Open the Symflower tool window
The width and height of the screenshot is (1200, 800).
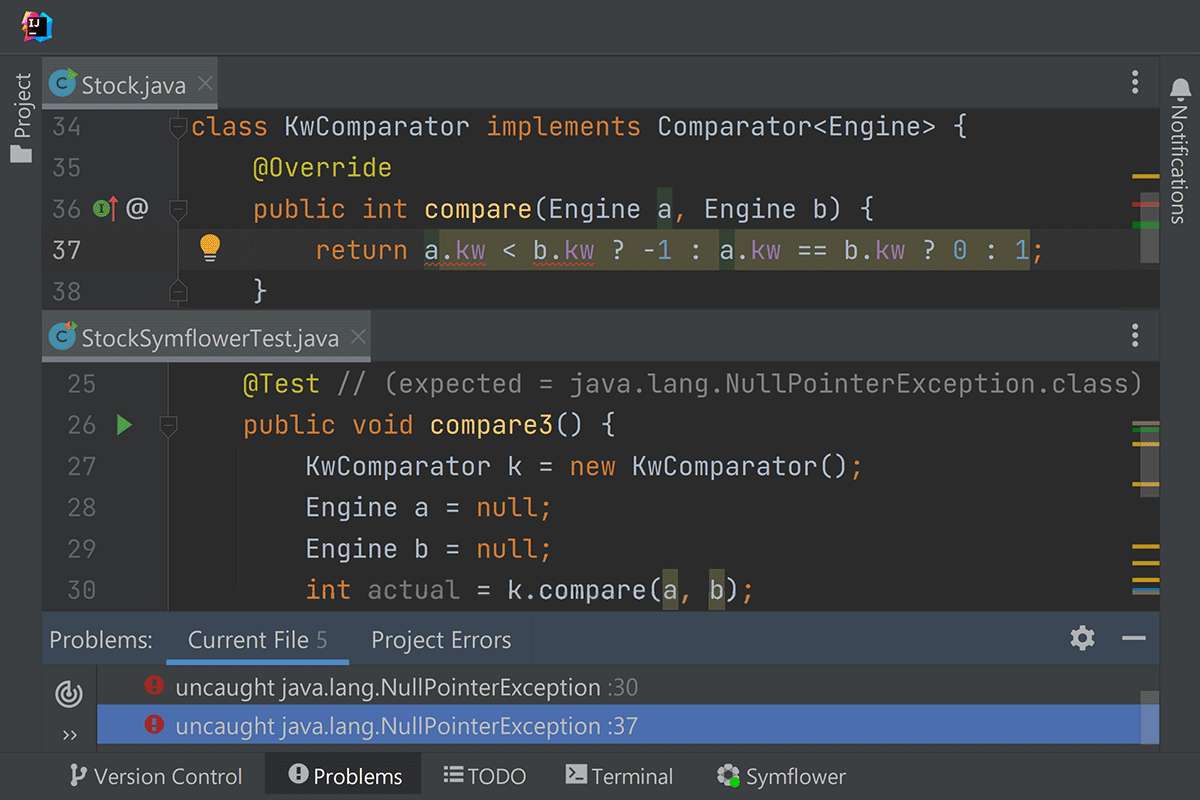tap(784, 774)
